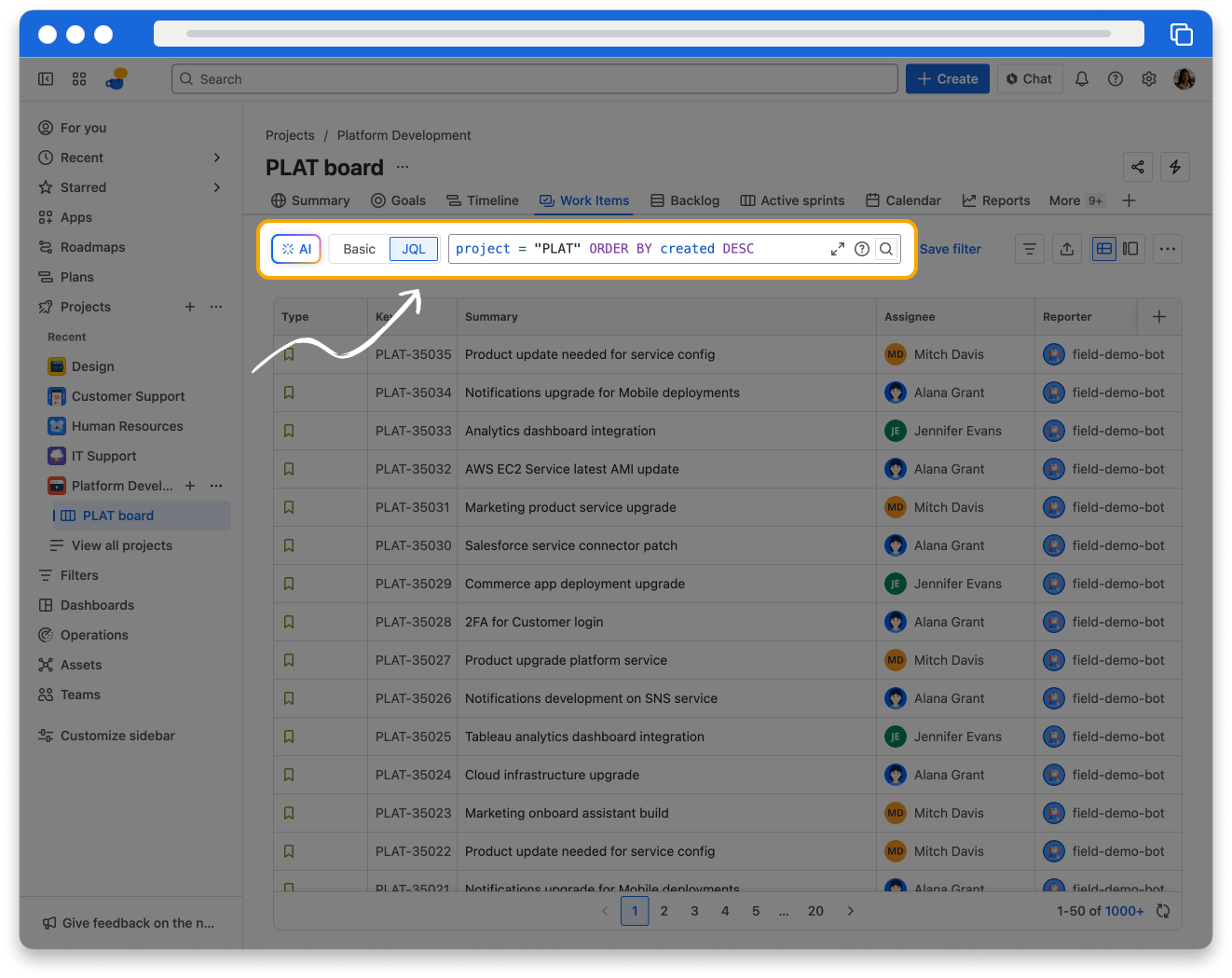Click the Jira logo icon
The width and height of the screenshot is (1232, 978).
pyautogui.click(x=116, y=79)
